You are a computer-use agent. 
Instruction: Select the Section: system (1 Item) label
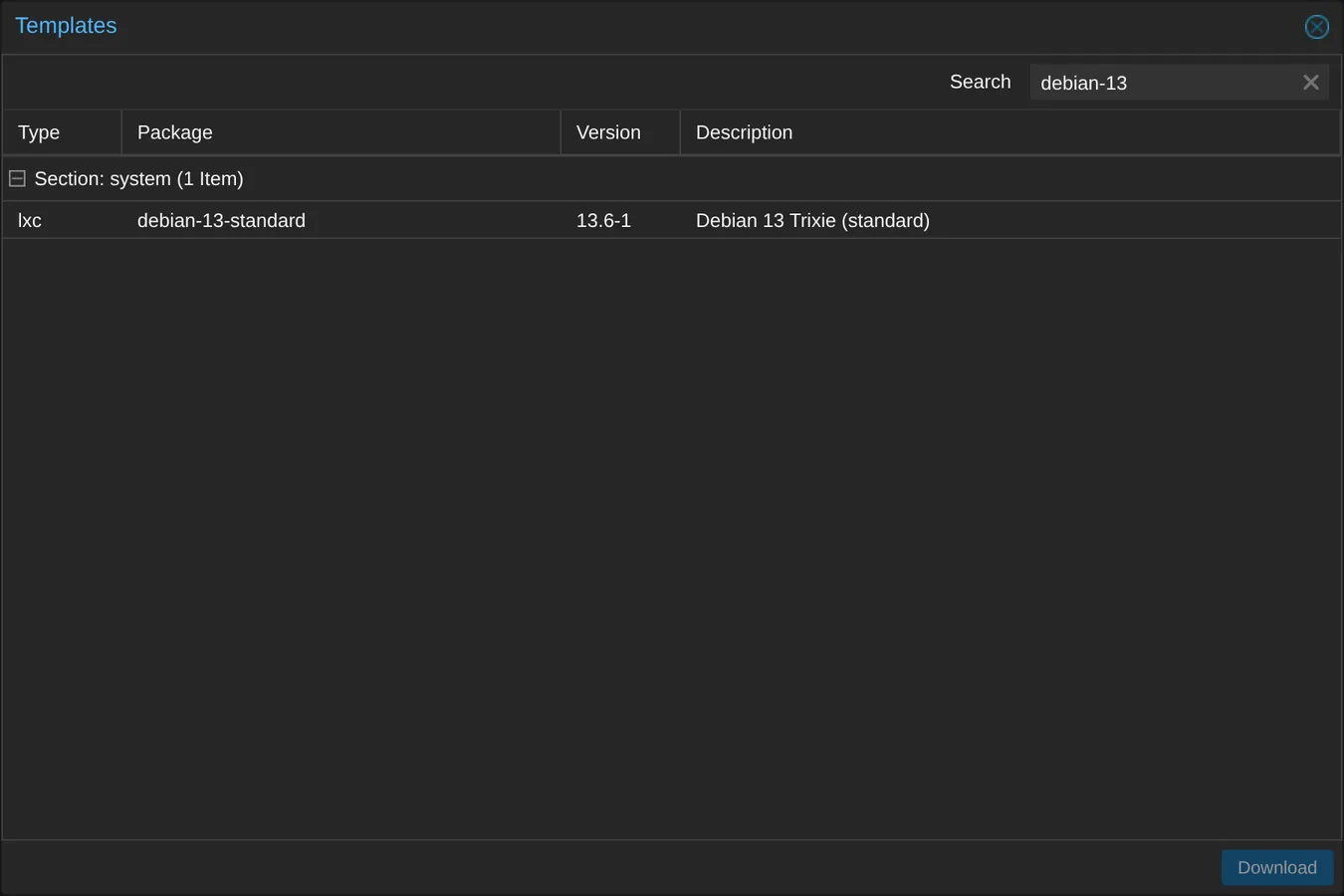coord(138,179)
